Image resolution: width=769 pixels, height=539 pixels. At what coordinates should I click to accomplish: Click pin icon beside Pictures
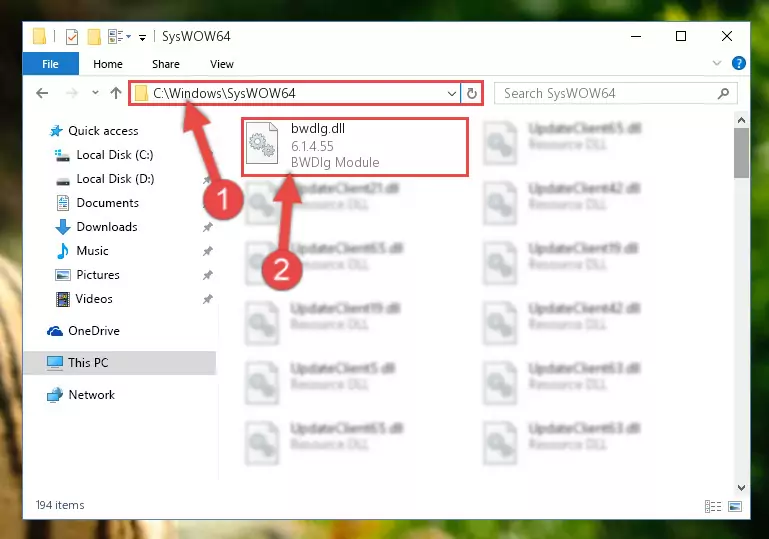tap(207, 275)
